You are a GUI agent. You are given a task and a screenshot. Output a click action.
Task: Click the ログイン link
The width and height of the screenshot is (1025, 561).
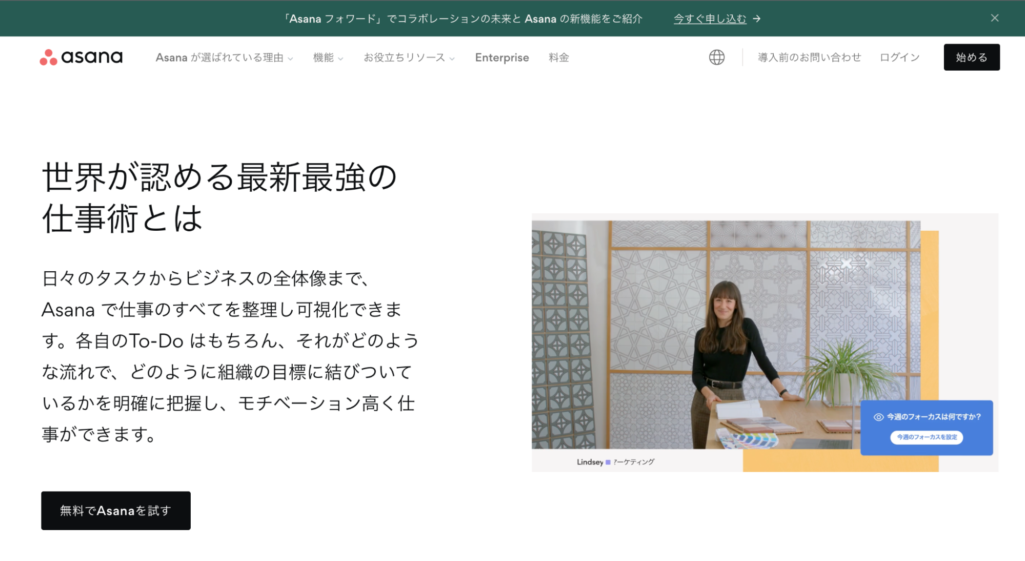click(x=899, y=58)
